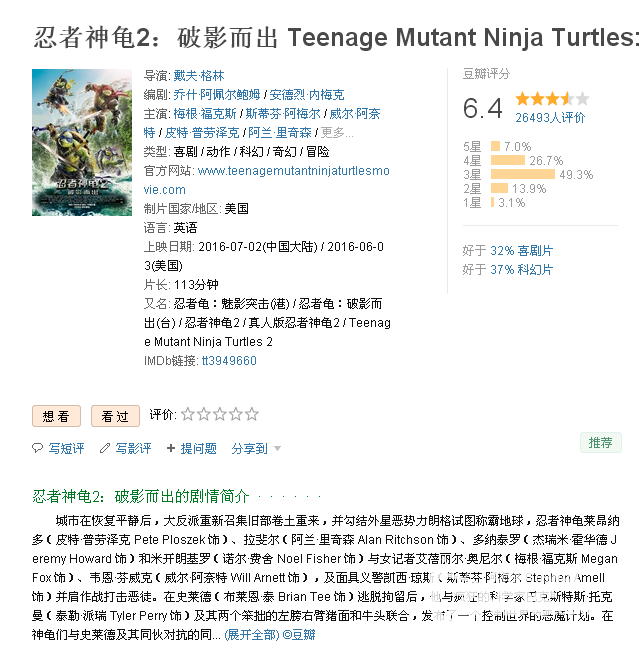Click the speech bubble icon beside 写短评
This screenshot has width=640, height=656.
37,448
